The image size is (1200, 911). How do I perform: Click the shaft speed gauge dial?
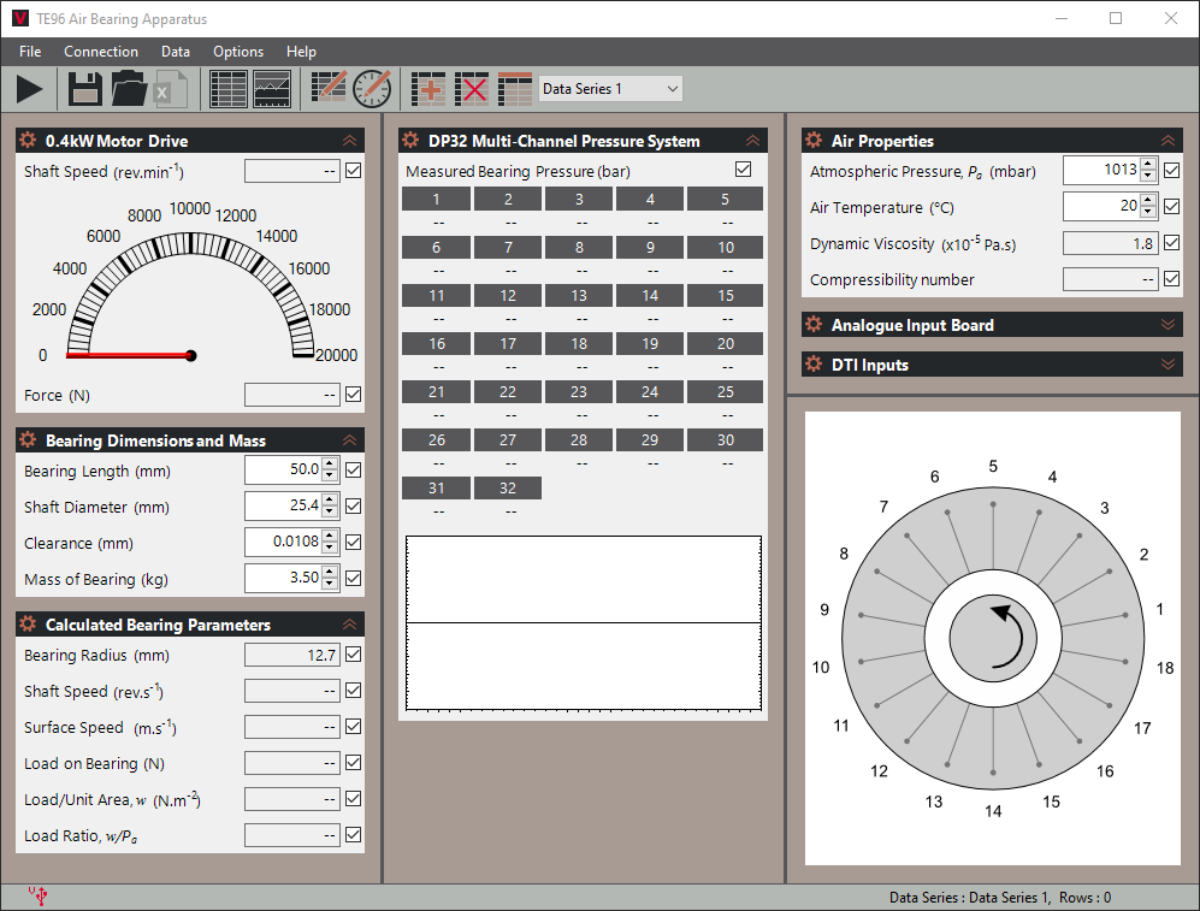(190, 295)
